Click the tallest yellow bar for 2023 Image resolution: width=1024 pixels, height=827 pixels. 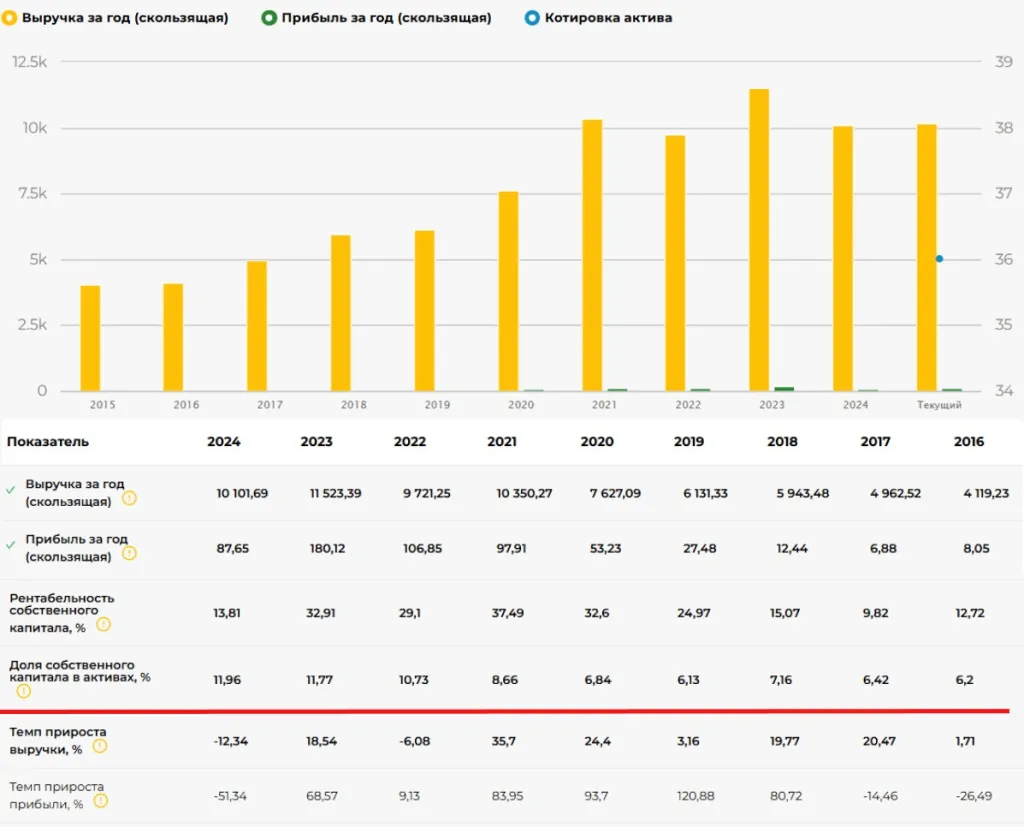[x=759, y=240]
